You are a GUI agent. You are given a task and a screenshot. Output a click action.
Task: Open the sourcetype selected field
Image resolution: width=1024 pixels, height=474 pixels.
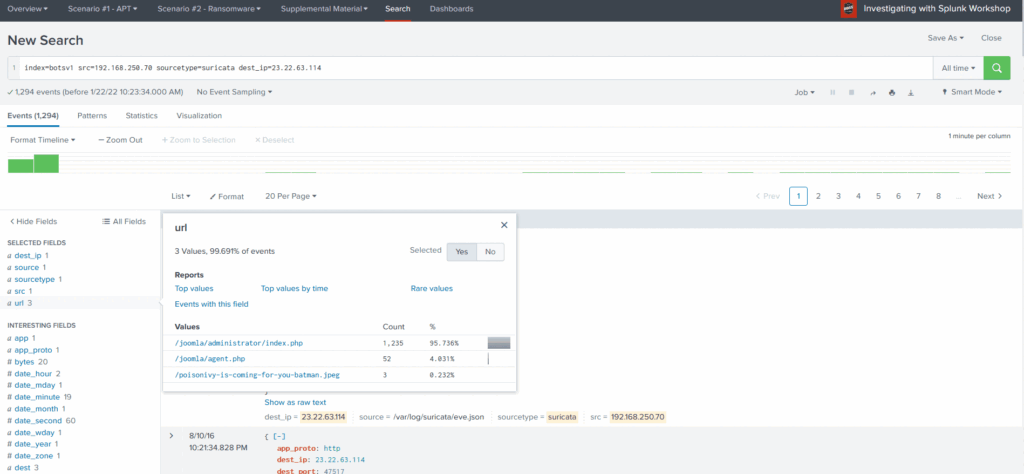coord(35,279)
